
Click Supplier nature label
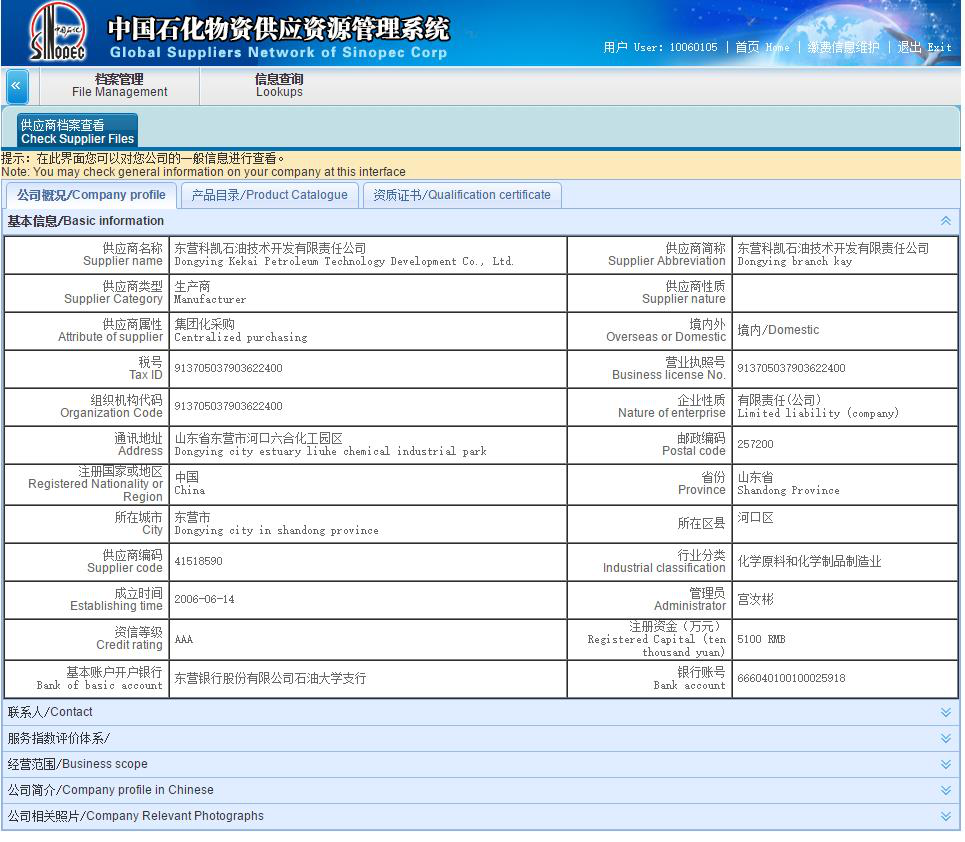coord(683,293)
